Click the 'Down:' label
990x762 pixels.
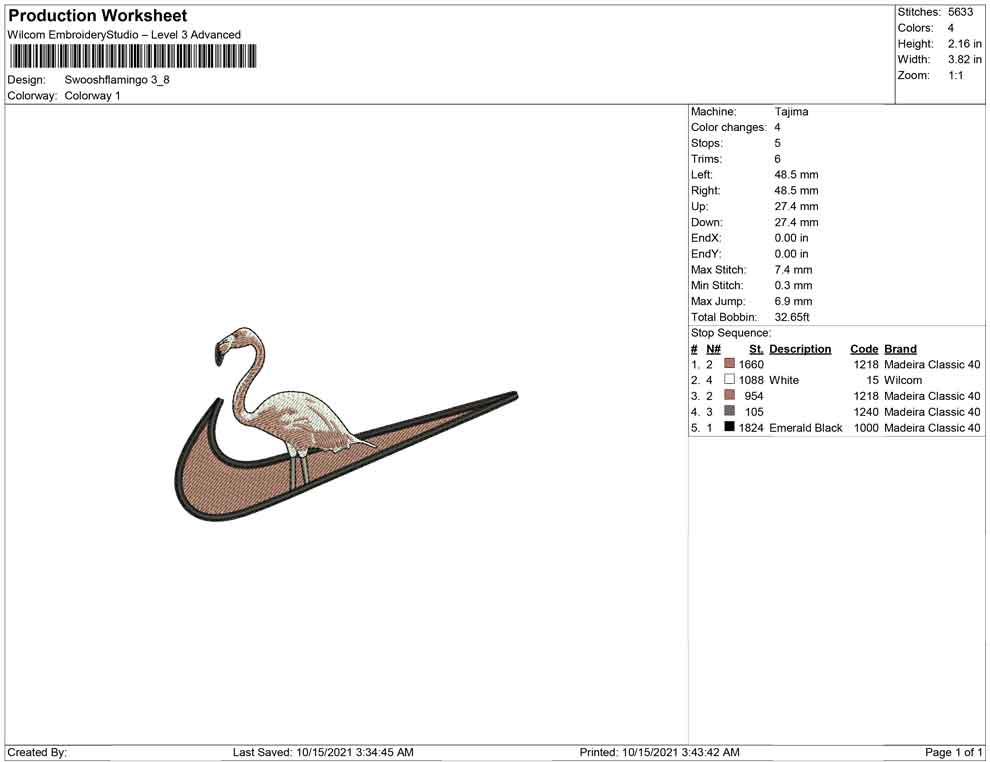[707, 222]
